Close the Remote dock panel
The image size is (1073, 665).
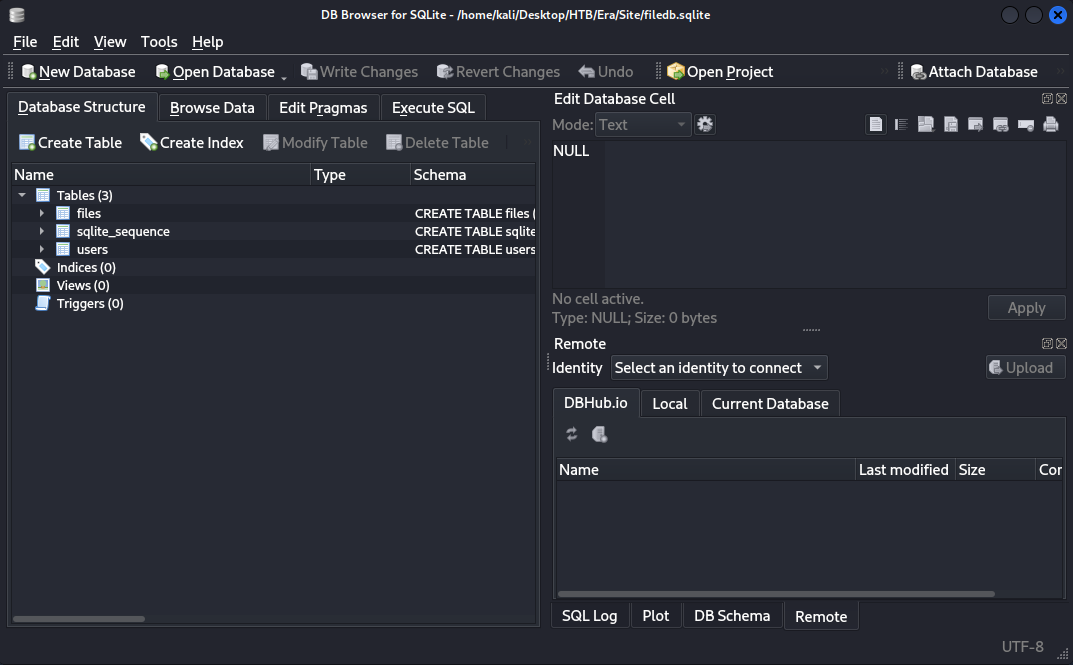[x=1061, y=344]
